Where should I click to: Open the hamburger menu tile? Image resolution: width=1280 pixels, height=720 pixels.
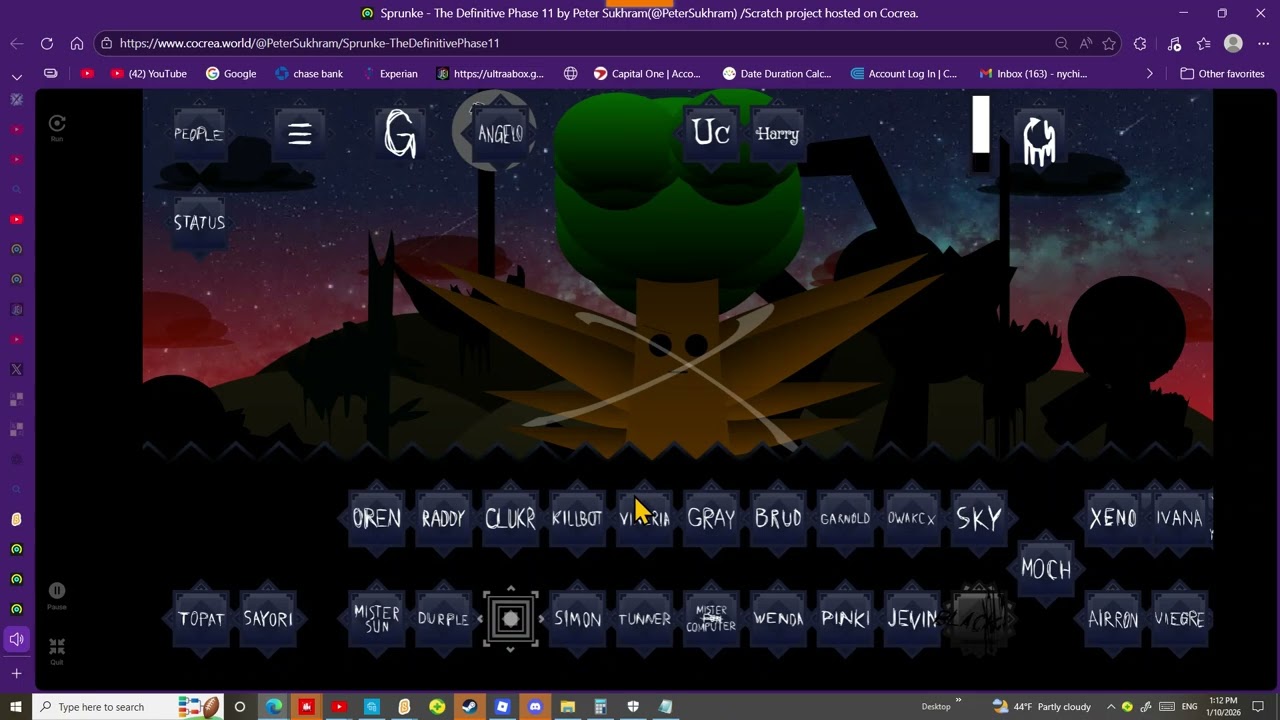tap(300, 134)
